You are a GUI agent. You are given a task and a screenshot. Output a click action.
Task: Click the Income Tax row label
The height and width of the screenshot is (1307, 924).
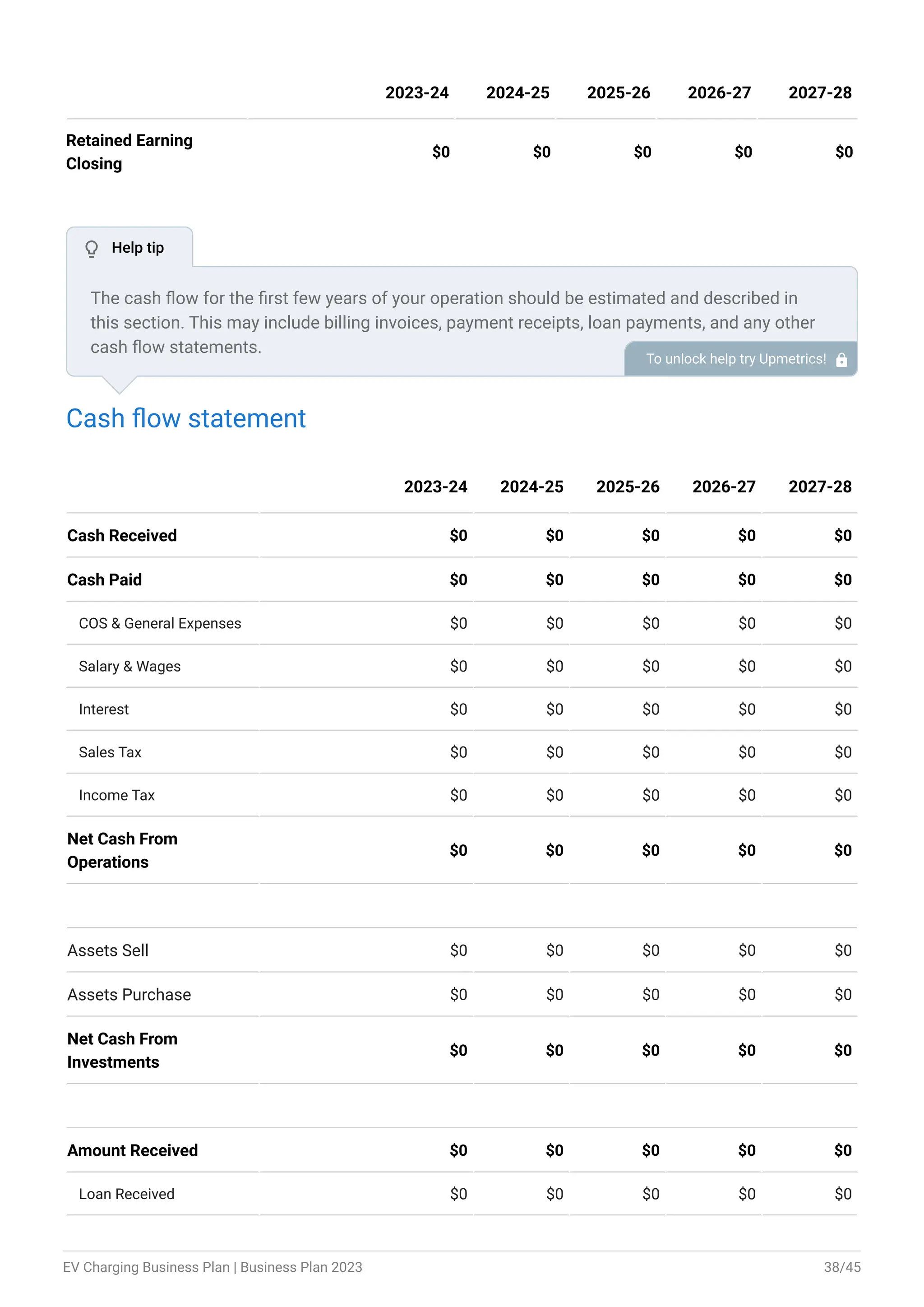coord(117,795)
